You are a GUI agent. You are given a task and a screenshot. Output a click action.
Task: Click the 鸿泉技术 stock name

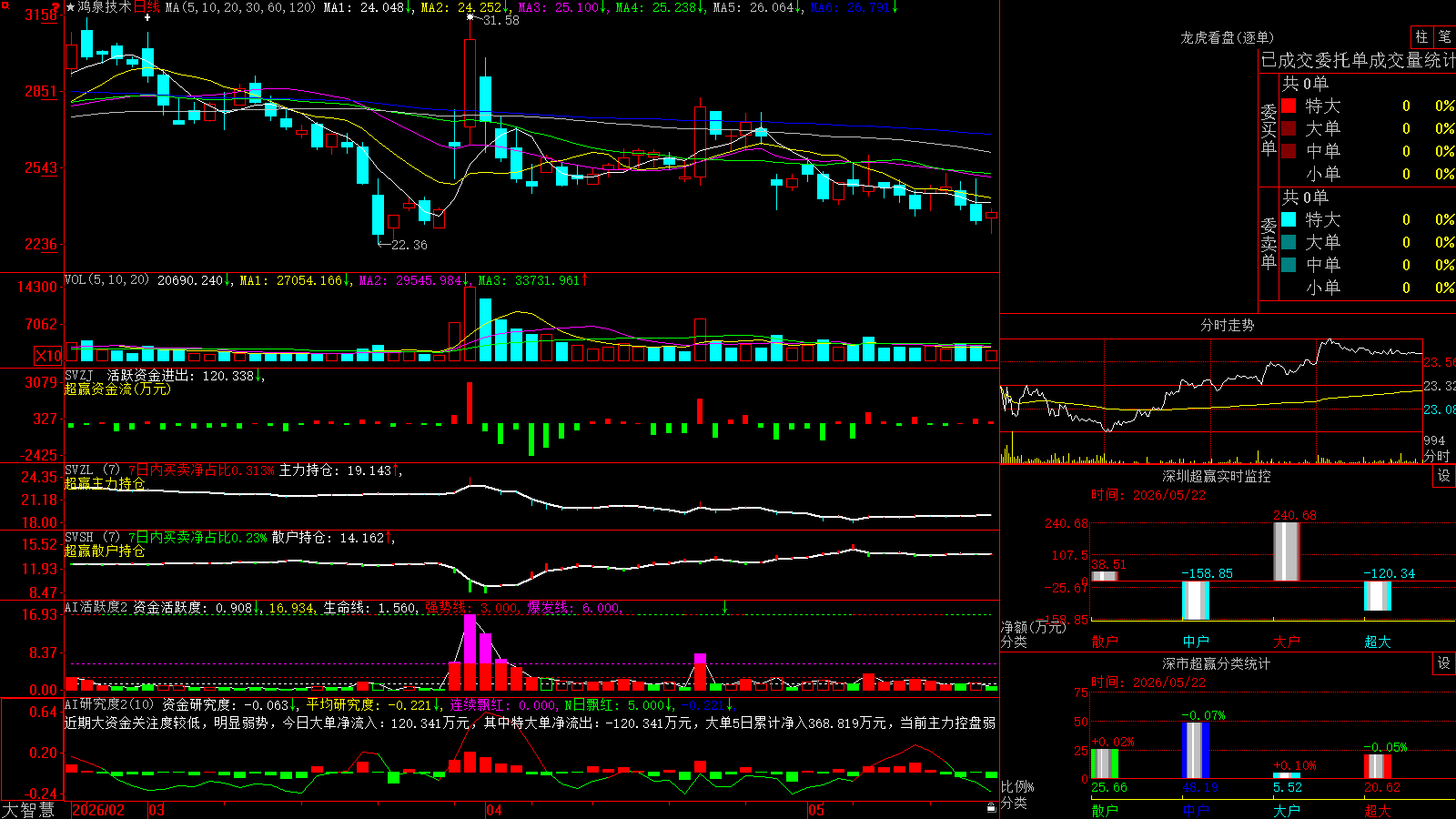[x=105, y=7]
